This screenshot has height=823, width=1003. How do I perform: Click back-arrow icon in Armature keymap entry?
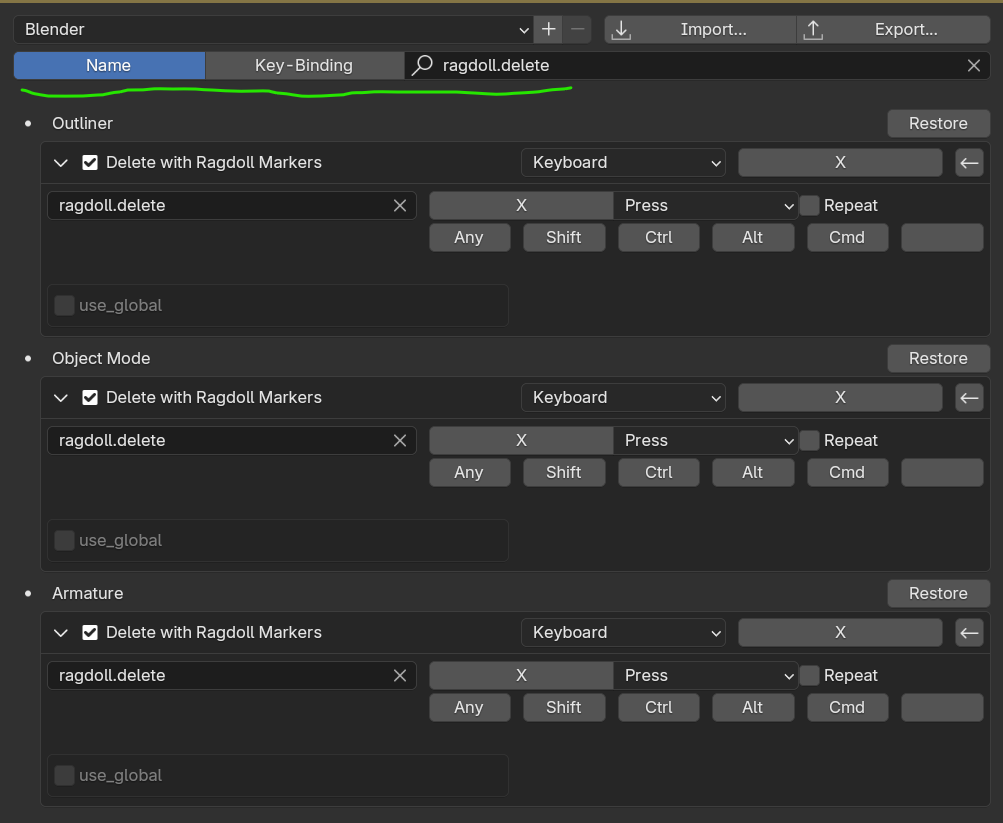pyautogui.click(x=969, y=632)
